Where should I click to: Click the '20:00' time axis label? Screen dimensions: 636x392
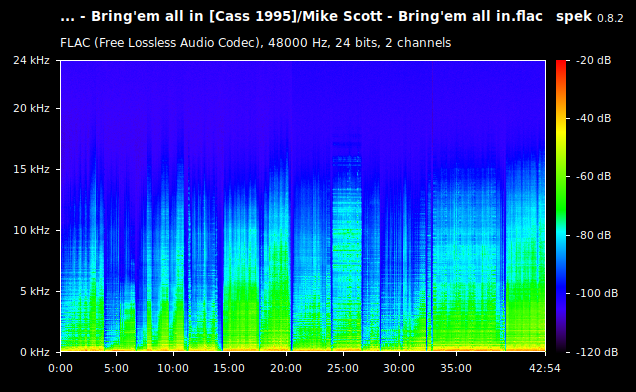pyautogui.click(x=286, y=368)
